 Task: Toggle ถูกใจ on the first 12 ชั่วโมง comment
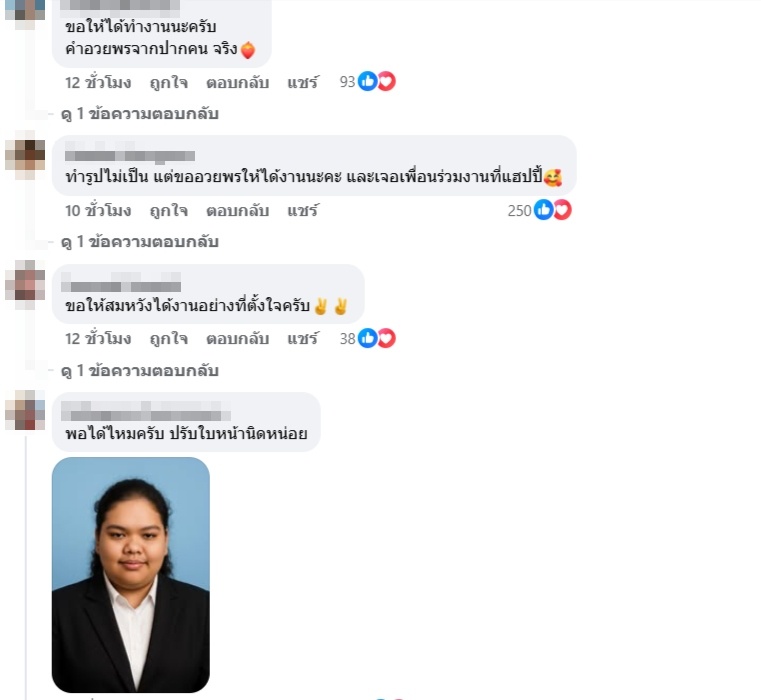[168, 83]
